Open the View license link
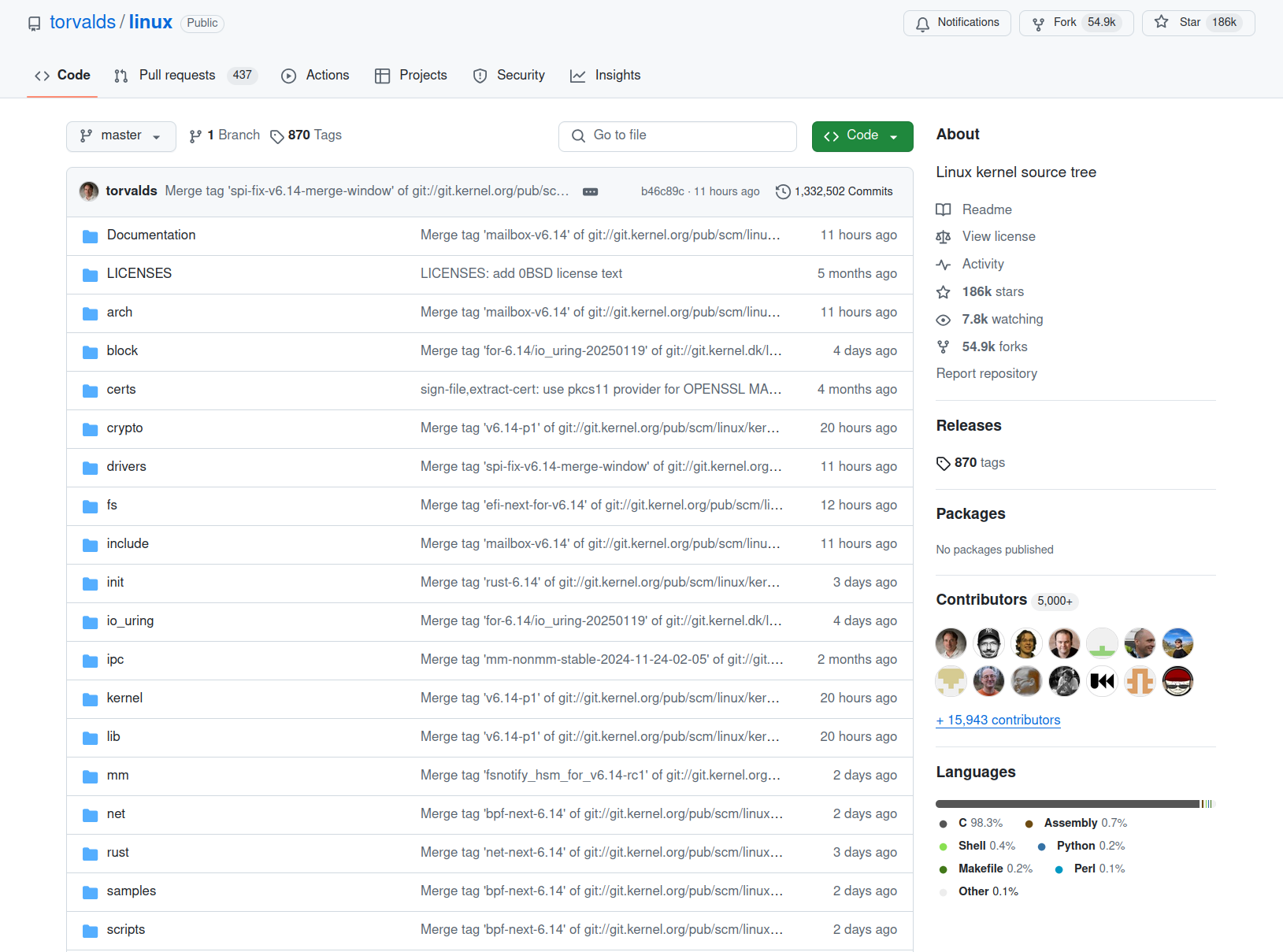 pos(998,236)
